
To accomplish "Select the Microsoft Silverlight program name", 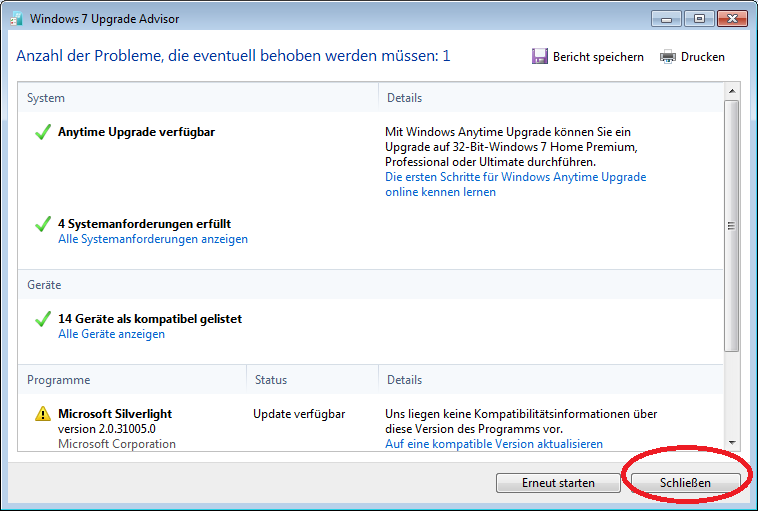I will click(115, 414).
